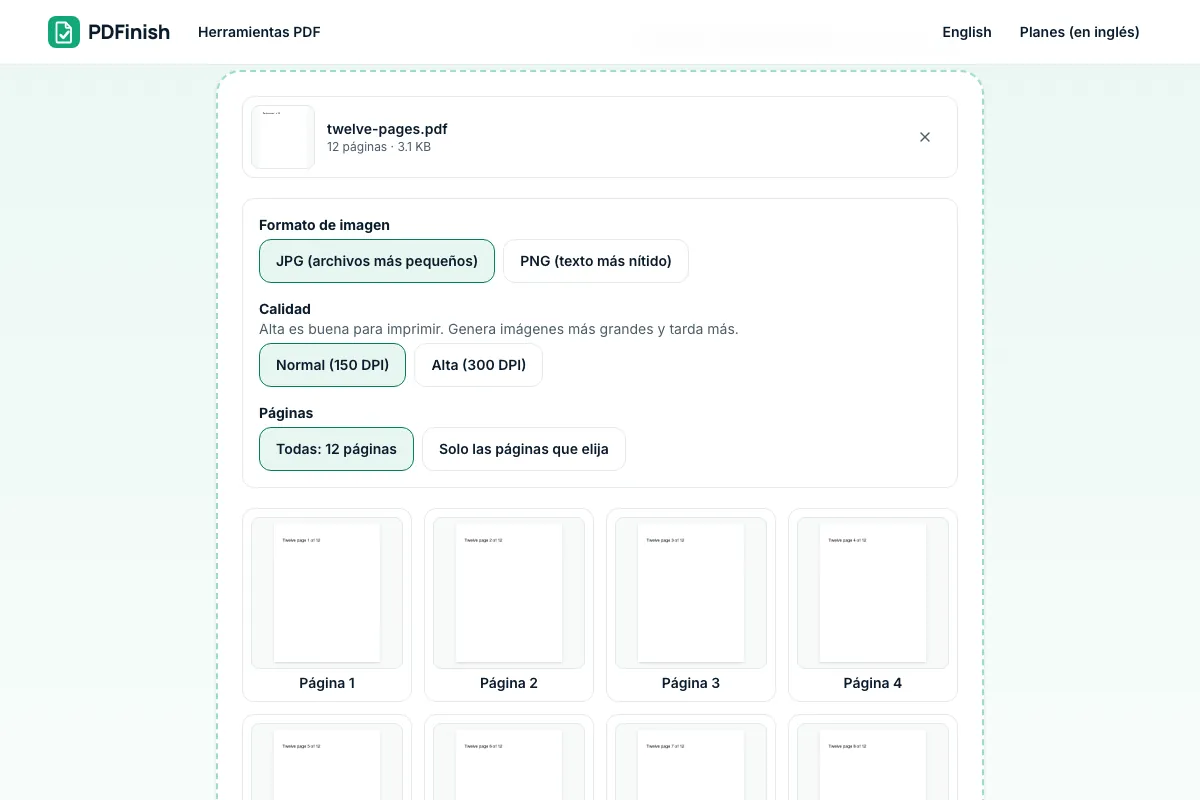Screen dimensions: 1200x800
Task: Switch language to English
Action: 967,32
